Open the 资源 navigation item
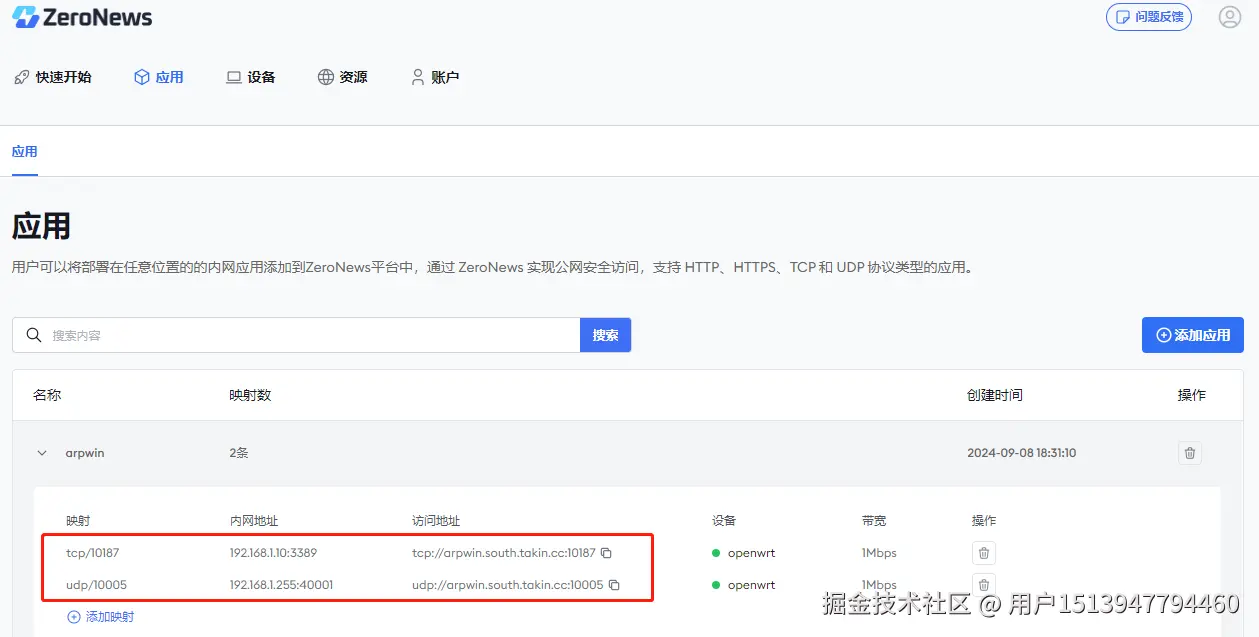This screenshot has width=1259, height=637. coord(343,77)
